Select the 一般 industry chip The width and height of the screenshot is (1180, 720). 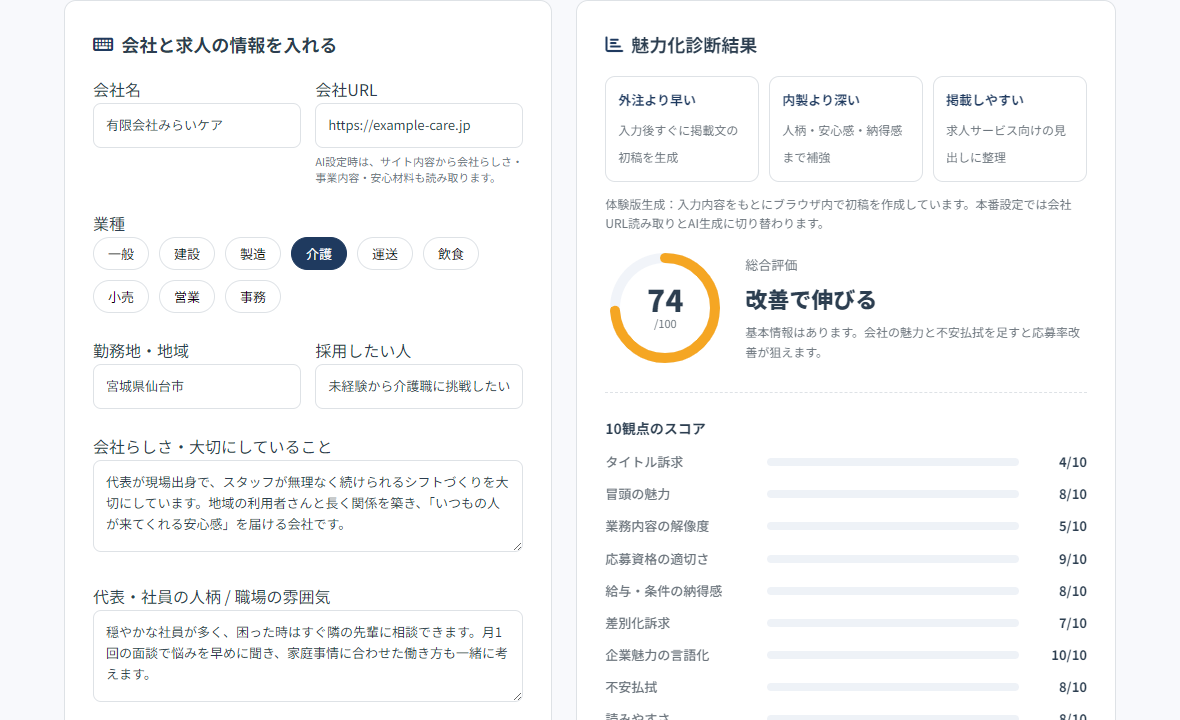point(121,254)
